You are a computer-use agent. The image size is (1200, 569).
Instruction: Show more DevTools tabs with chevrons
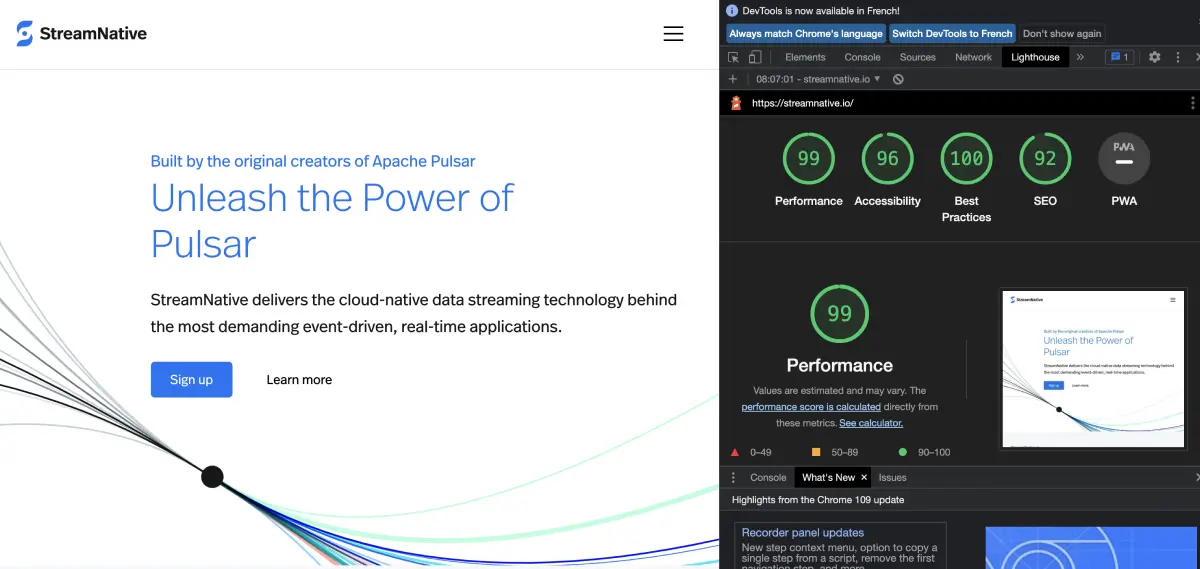(1080, 57)
